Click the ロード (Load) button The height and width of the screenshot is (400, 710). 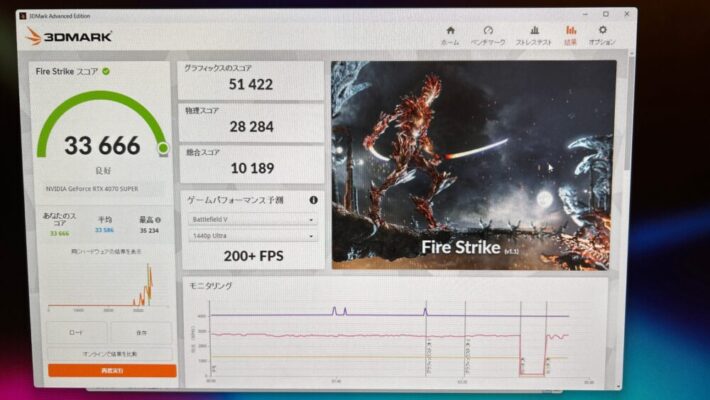[77, 333]
